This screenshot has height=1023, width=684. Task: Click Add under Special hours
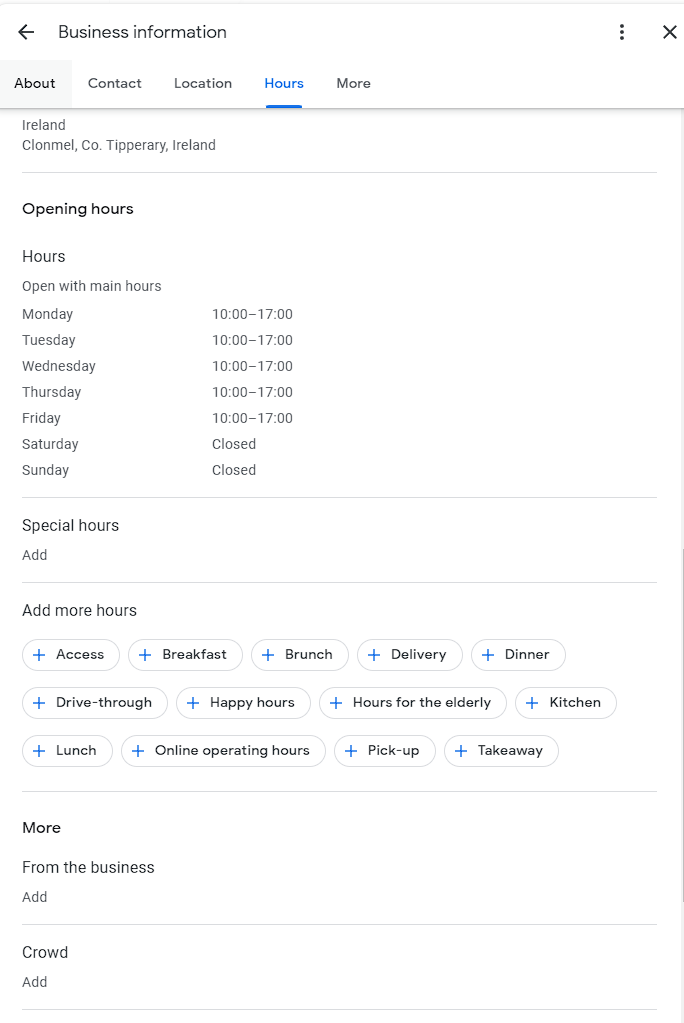tap(35, 555)
